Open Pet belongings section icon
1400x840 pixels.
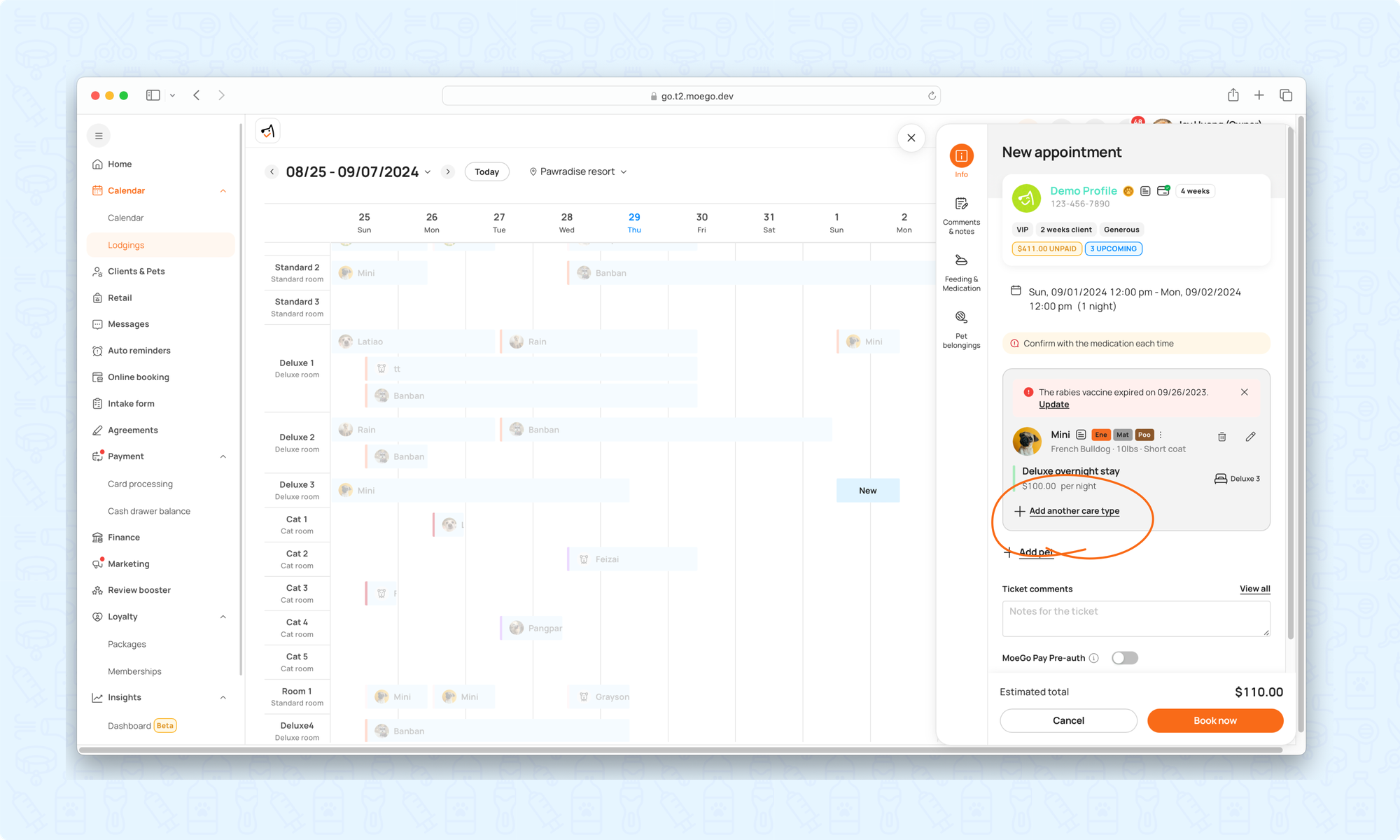pos(961,318)
